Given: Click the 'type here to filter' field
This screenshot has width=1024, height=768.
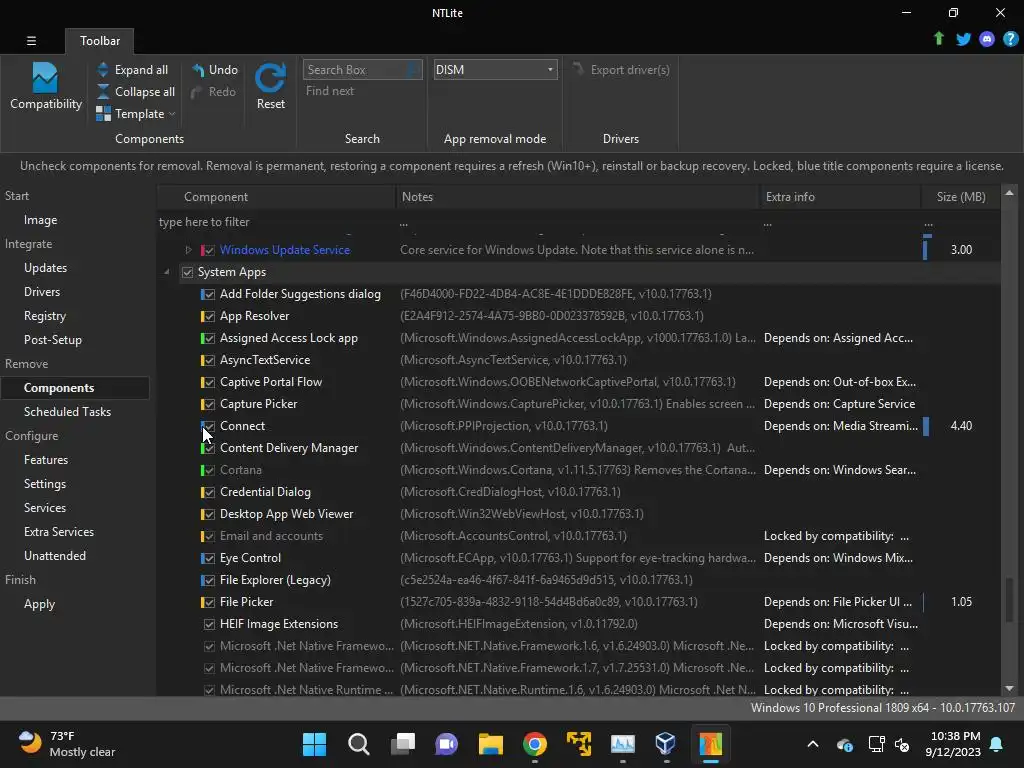Looking at the screenshot, I should pyautogui.click(x=276, y=222).
